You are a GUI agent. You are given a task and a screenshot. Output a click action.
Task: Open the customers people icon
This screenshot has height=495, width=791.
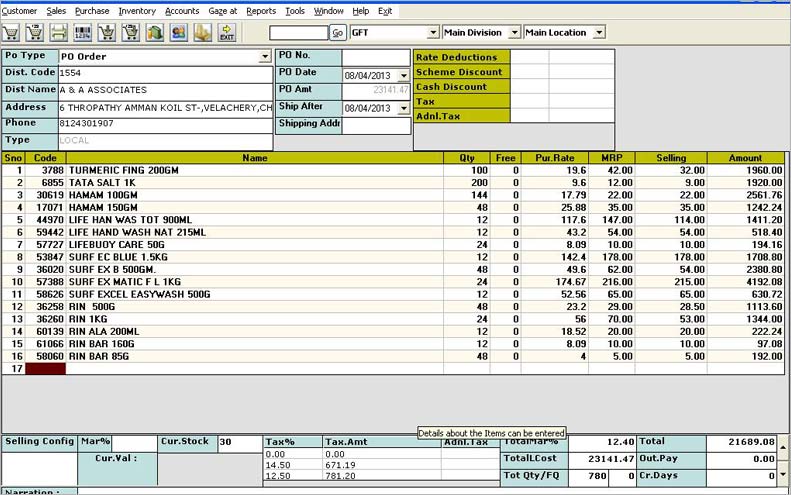[179, 32]
